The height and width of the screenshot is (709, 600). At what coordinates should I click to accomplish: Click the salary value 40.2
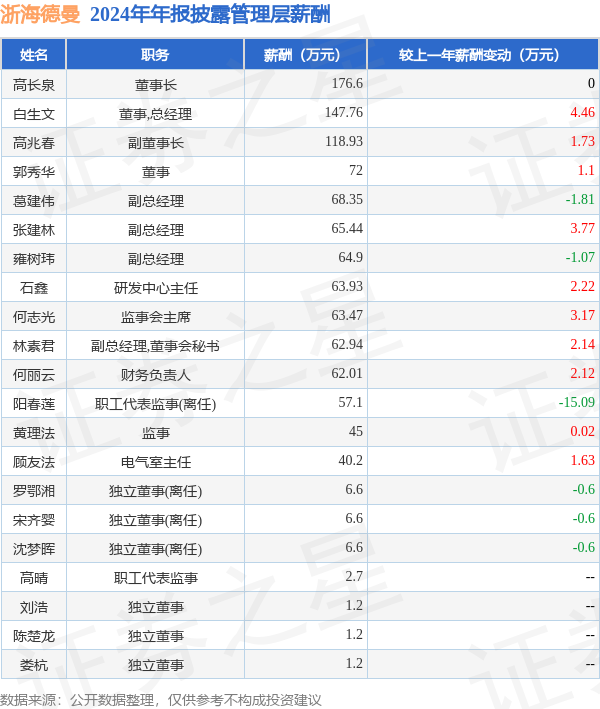[x=350, y=460]
